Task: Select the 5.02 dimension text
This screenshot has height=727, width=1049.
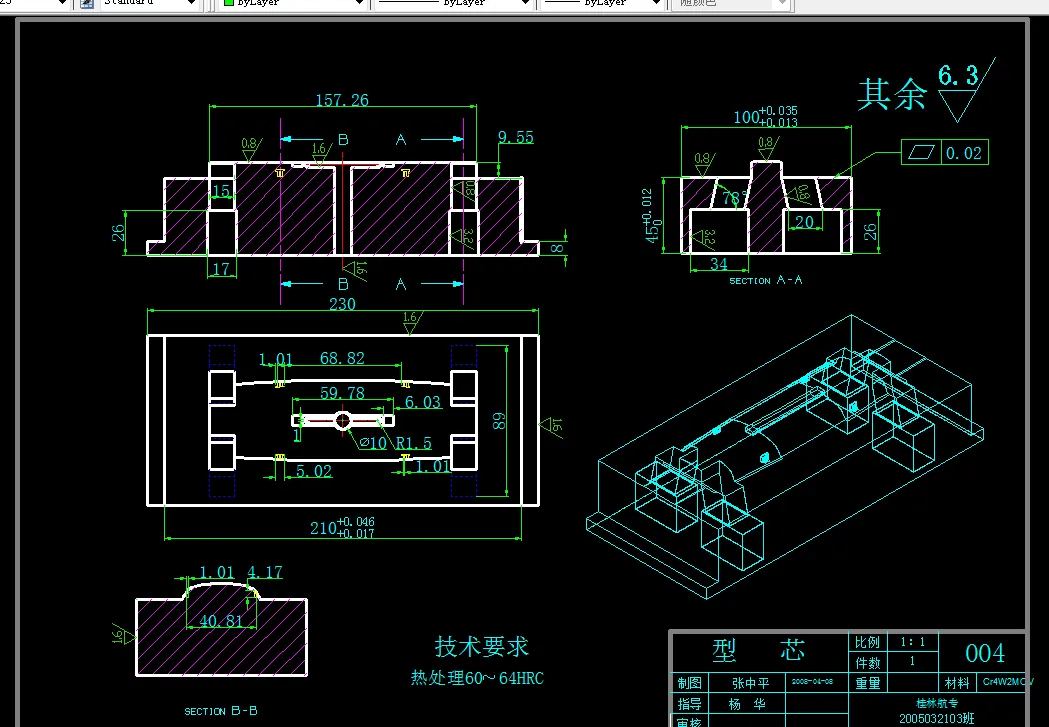Action: pyautogui.click(x=314, y=471)
